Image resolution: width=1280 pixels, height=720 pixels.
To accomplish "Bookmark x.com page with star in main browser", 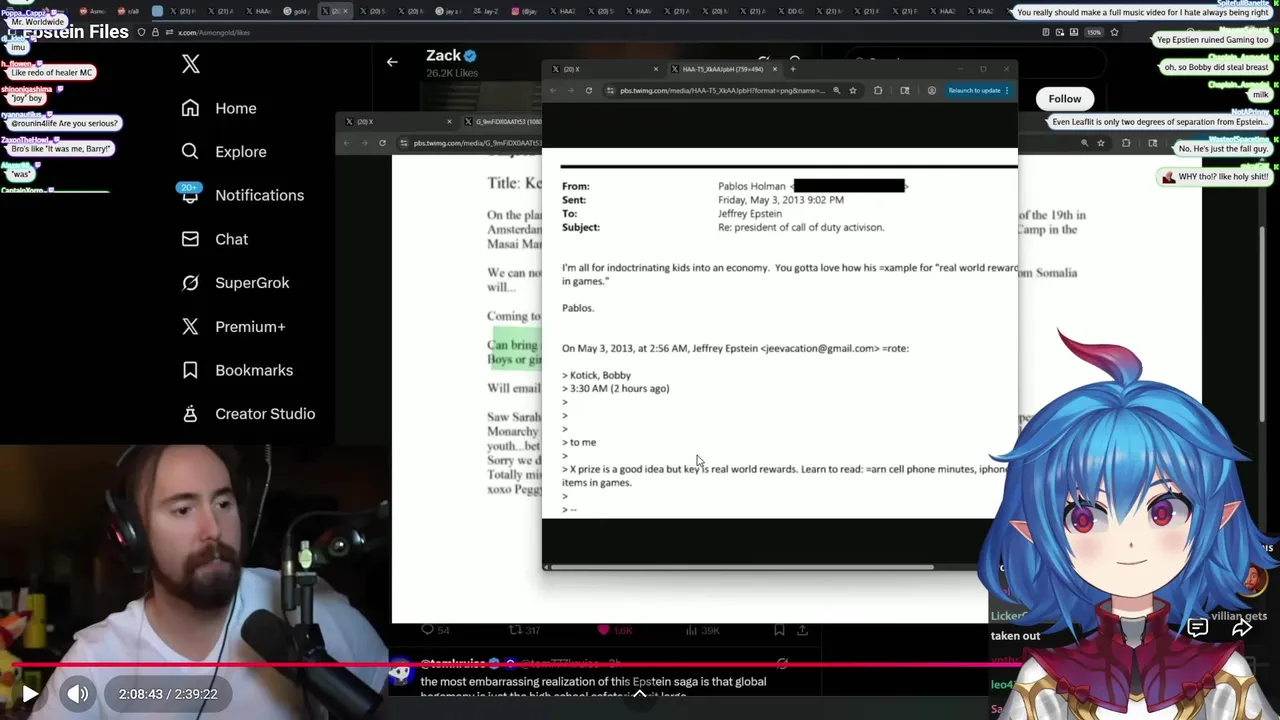I will 1114,32.
